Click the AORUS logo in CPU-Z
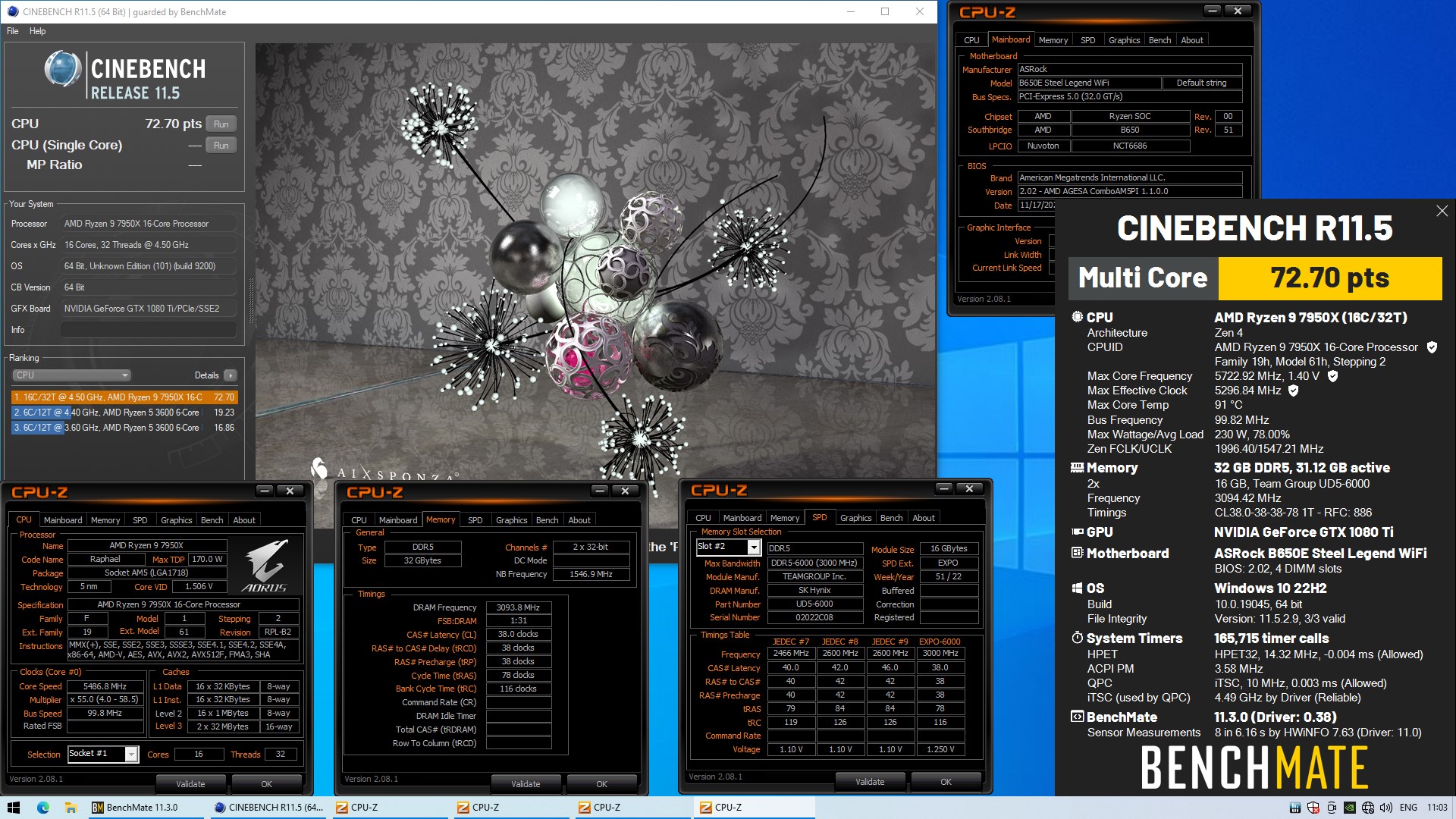1456x819 pixels. click(265, 566)
